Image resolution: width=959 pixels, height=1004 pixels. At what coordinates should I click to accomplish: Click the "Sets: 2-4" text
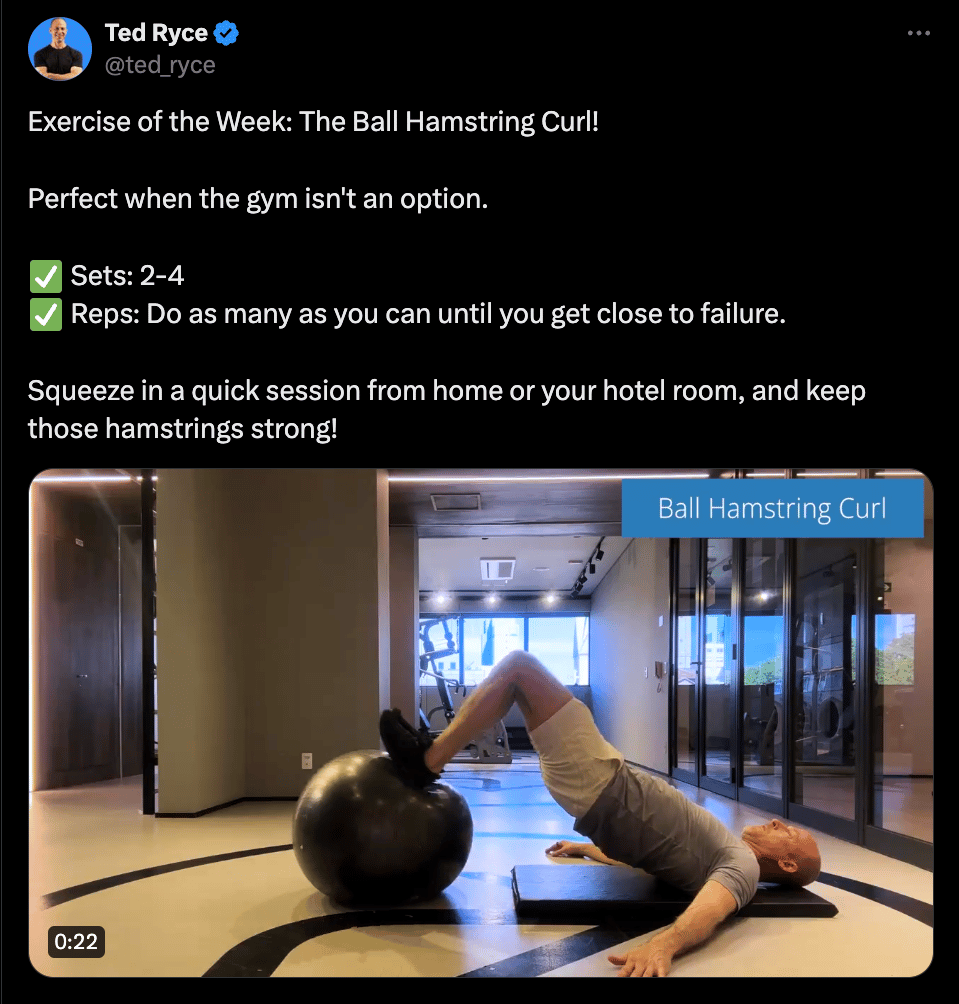pyautogui.click(x=127, y=276)
